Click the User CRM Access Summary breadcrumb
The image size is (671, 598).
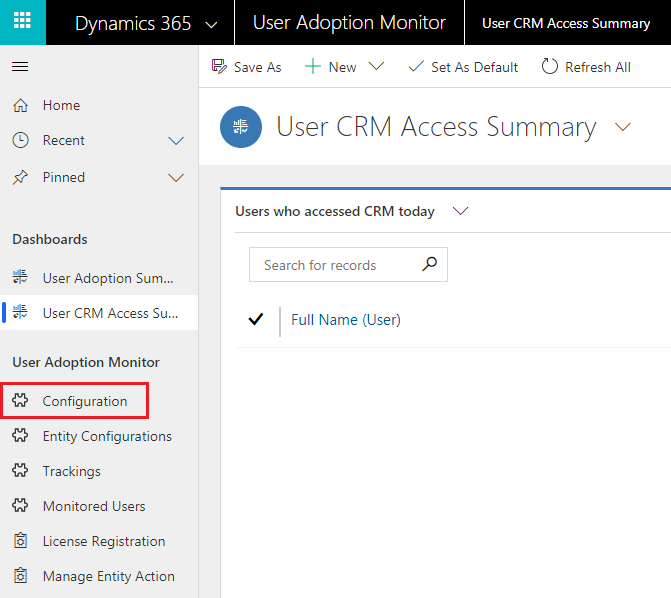coord(566,23)
